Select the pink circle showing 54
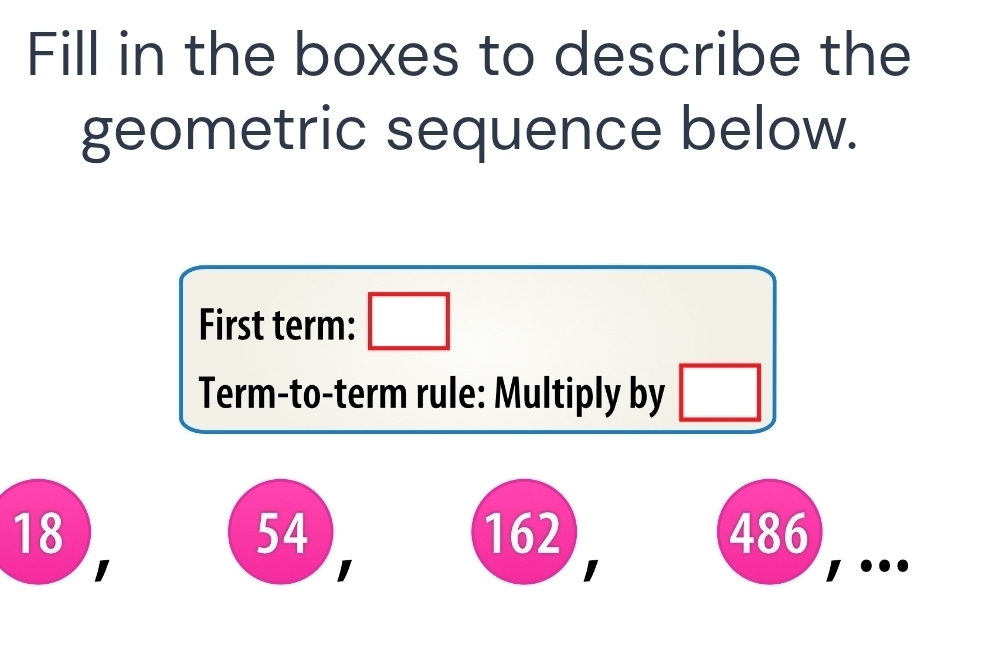 283,534
